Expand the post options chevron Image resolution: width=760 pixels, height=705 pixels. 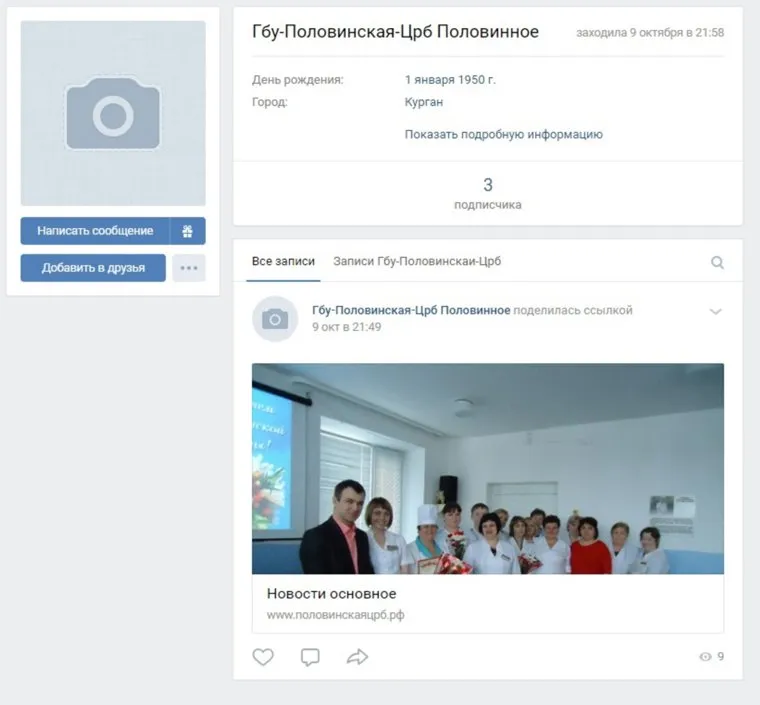[x=715, y=312]
